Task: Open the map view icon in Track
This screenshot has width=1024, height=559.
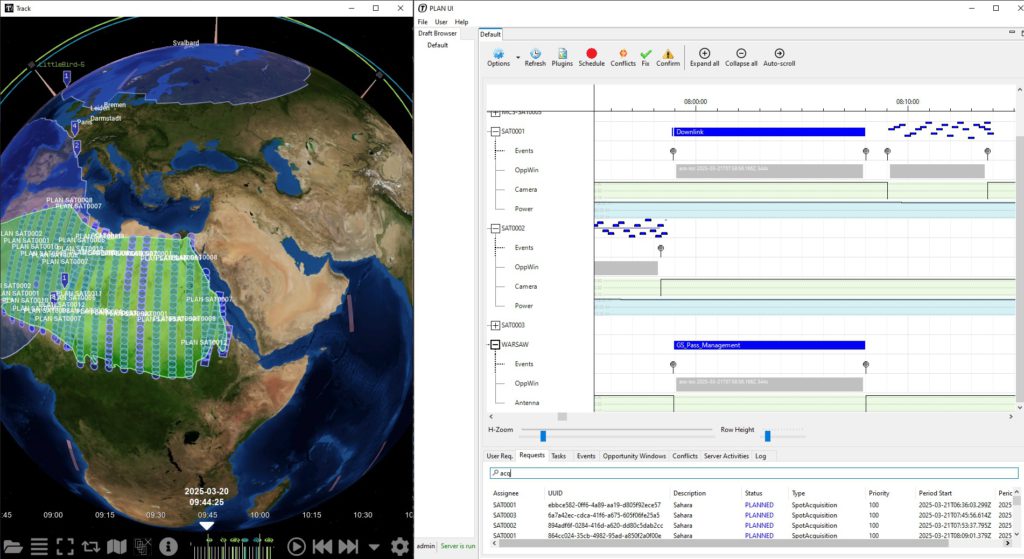Action: click(x=117, y=547)
